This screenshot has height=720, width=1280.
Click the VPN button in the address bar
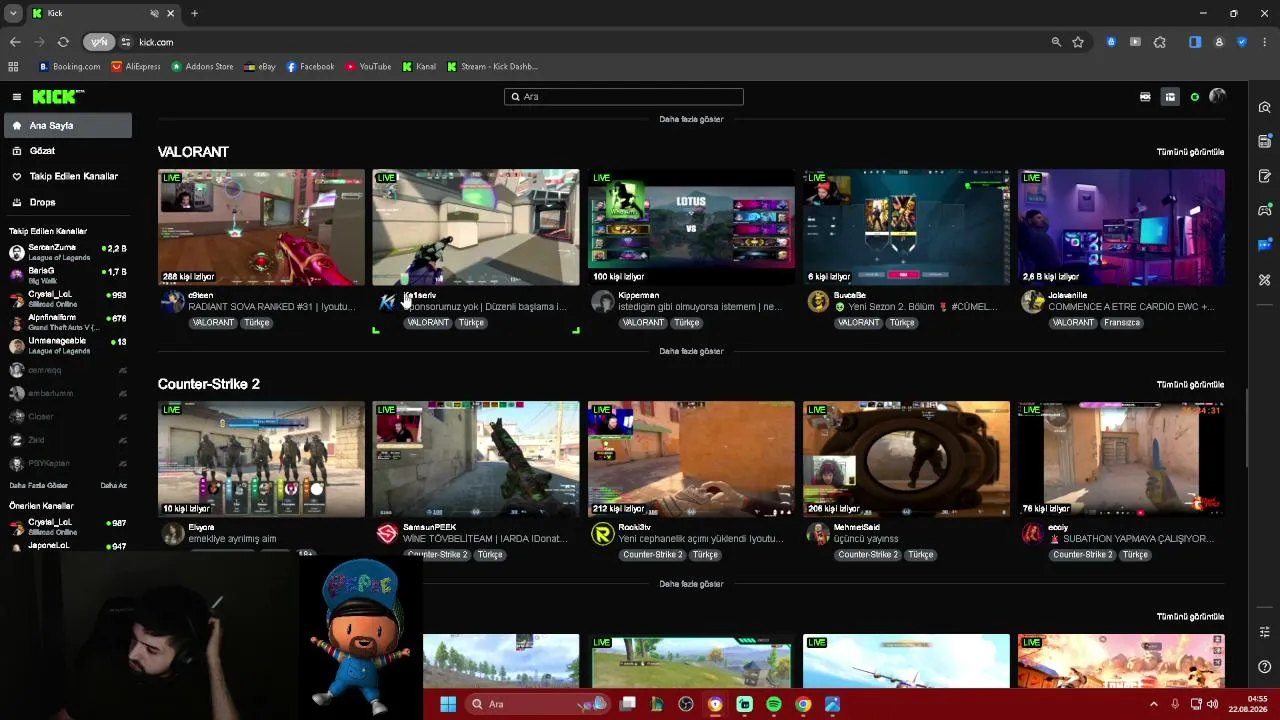99,42
